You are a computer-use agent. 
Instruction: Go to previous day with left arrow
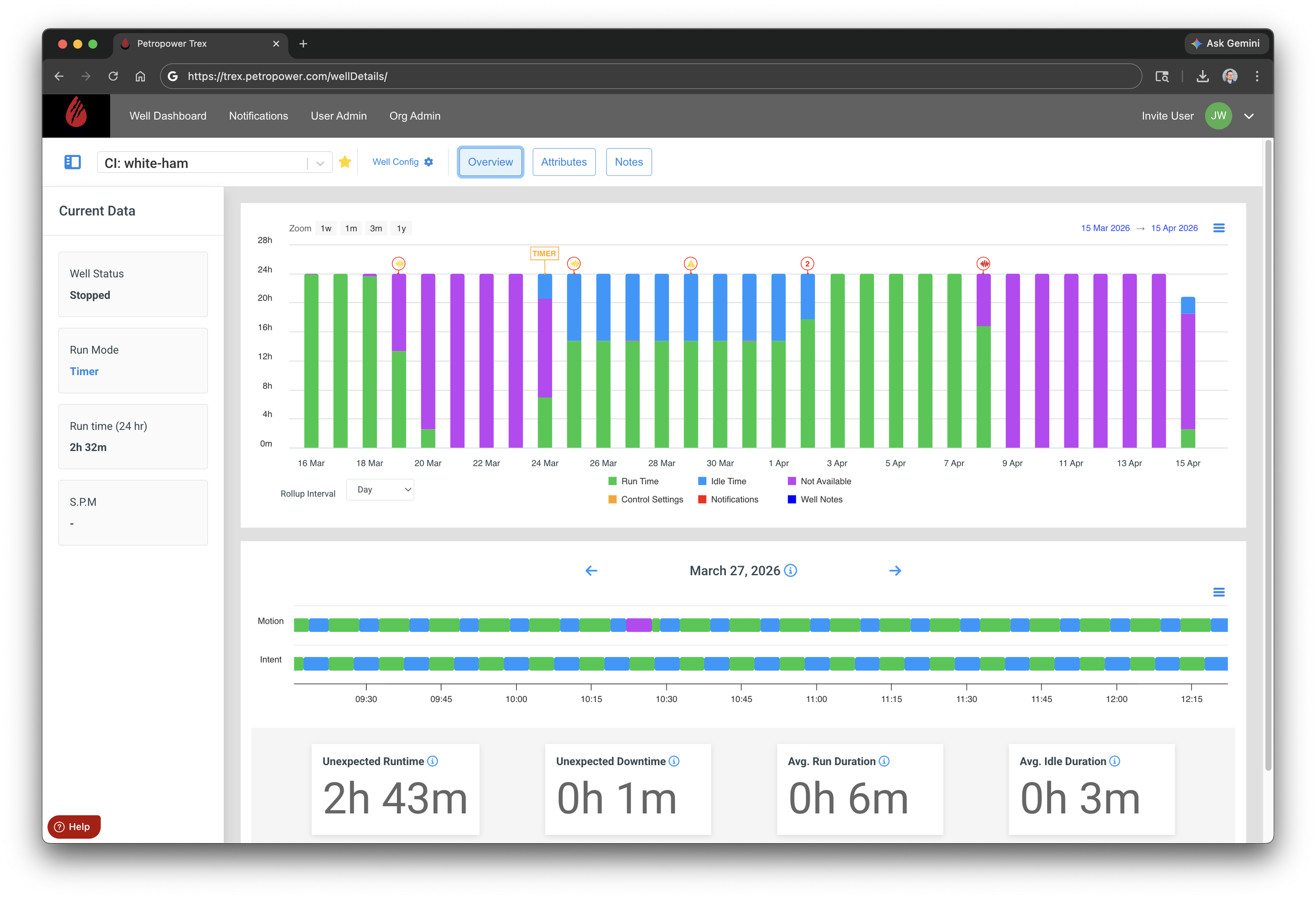coord(591,571)
